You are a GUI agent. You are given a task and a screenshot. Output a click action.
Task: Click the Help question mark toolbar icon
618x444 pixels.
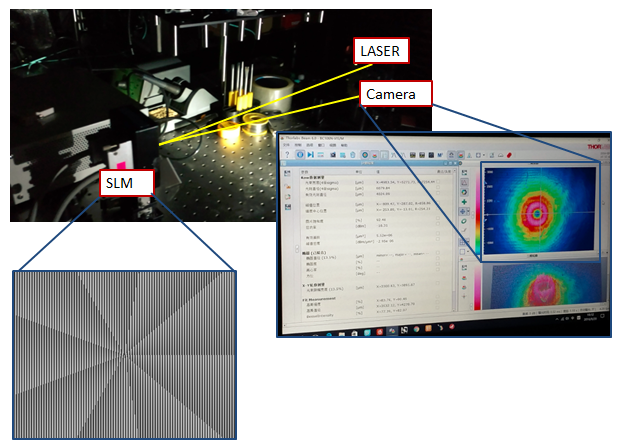287,155
